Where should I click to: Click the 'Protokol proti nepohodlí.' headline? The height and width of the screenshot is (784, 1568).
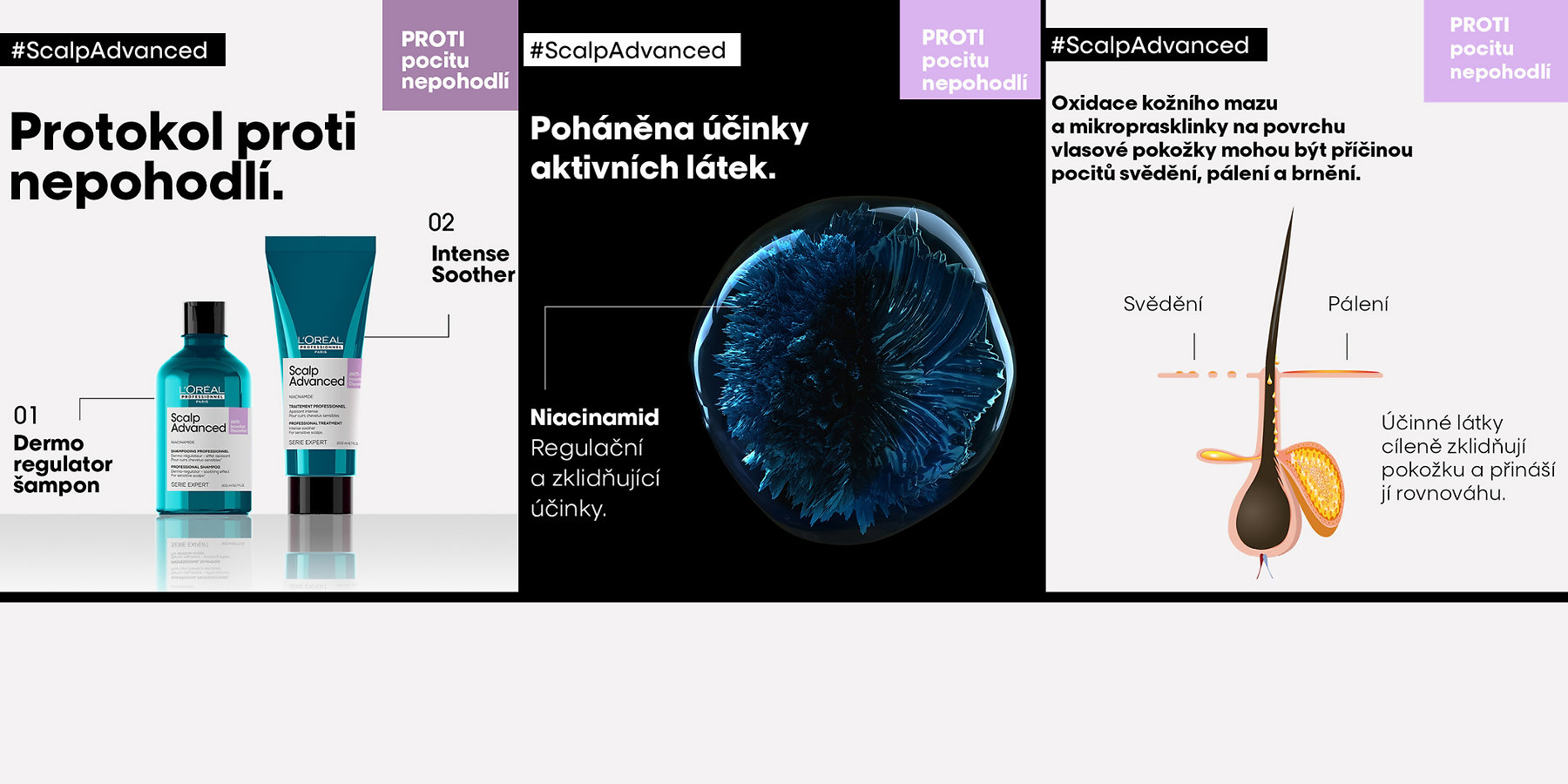pyautogui.click(x=183, y=157)
